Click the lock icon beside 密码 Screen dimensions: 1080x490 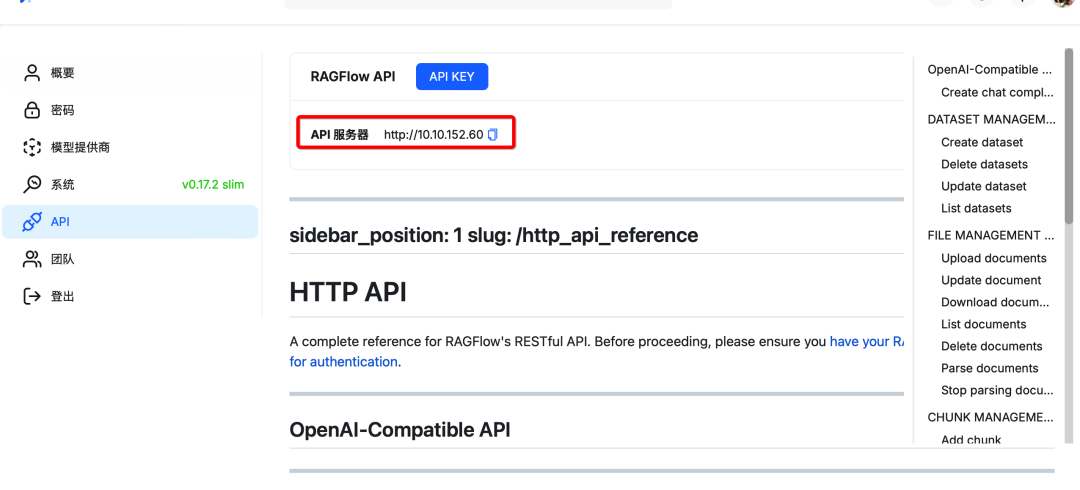tap(32, 110)
